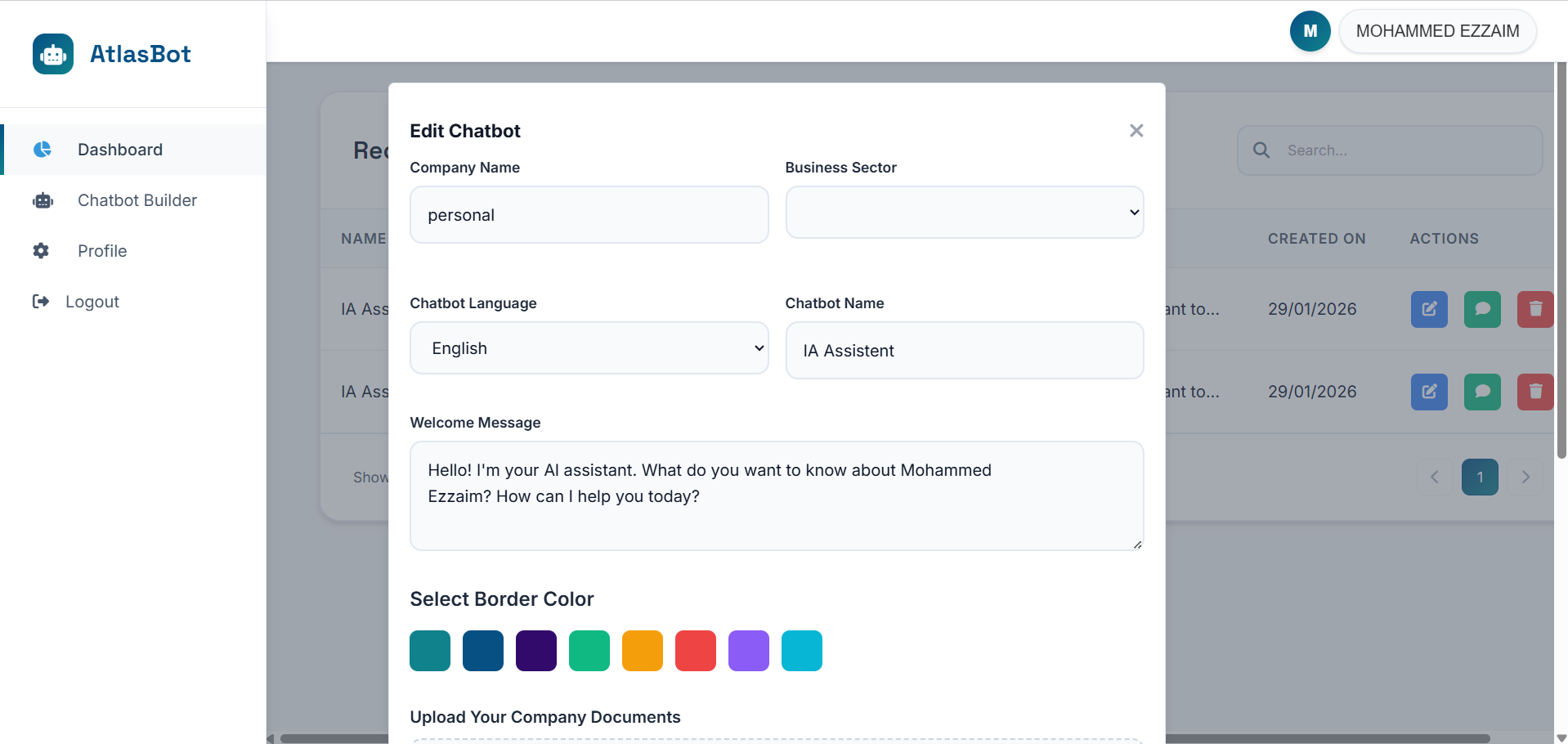Select Dashboard in the sidebar

point(120,150)
